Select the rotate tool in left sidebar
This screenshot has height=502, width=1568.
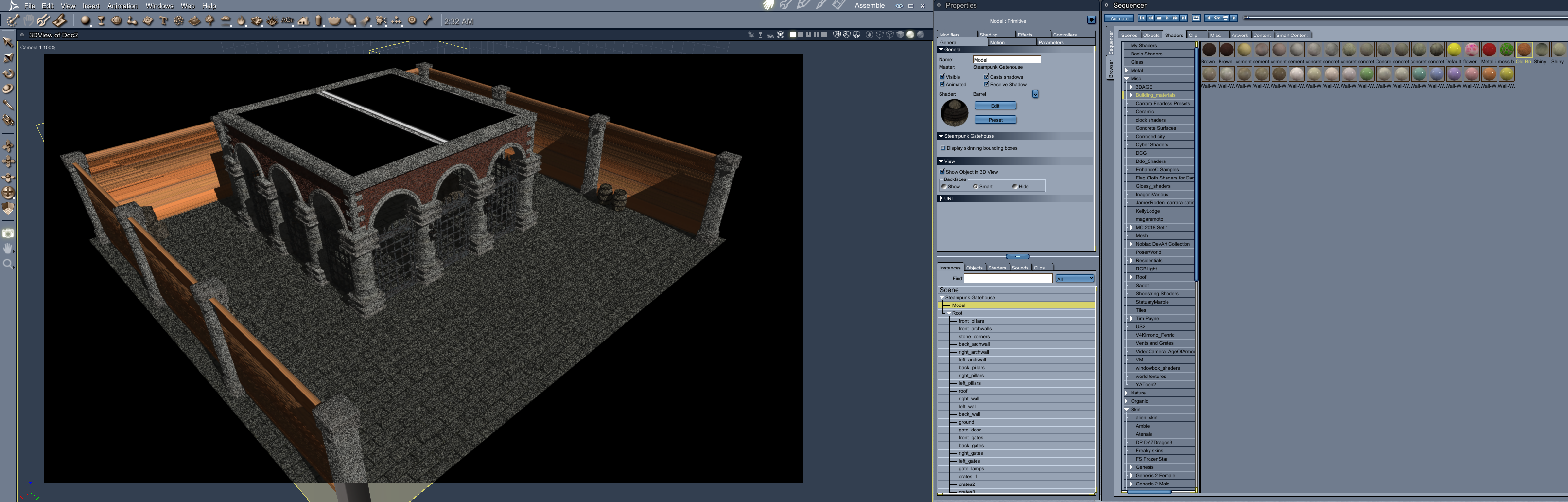(8, 73)
